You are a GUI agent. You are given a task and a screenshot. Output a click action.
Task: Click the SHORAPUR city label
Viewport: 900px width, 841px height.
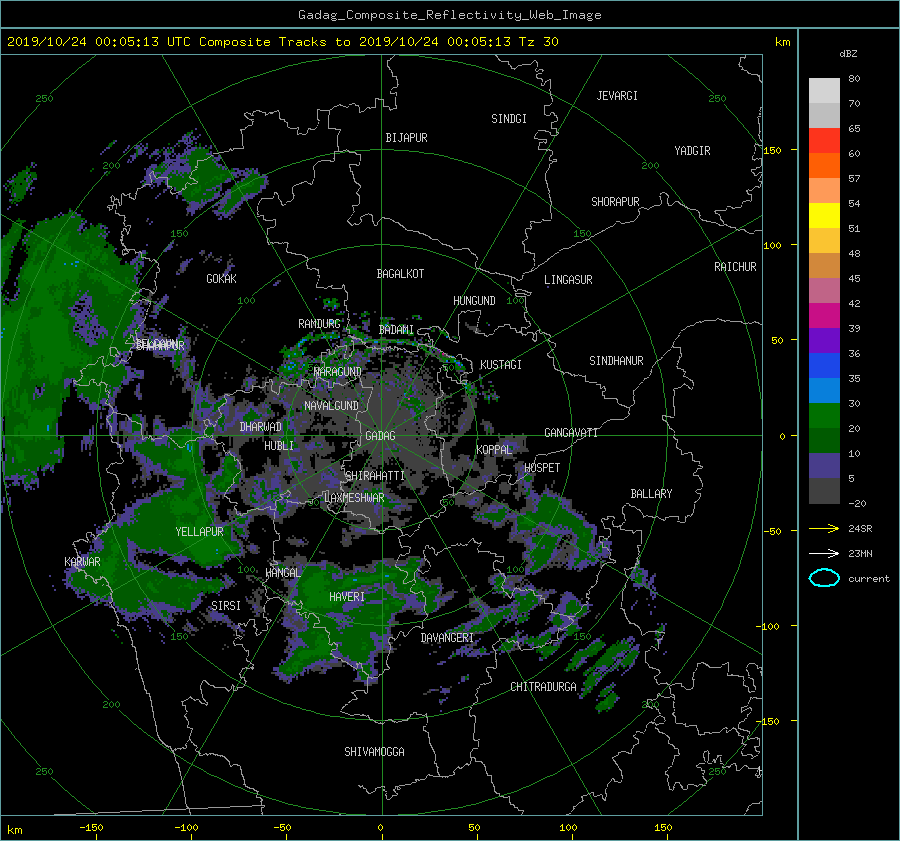point(615,202)
